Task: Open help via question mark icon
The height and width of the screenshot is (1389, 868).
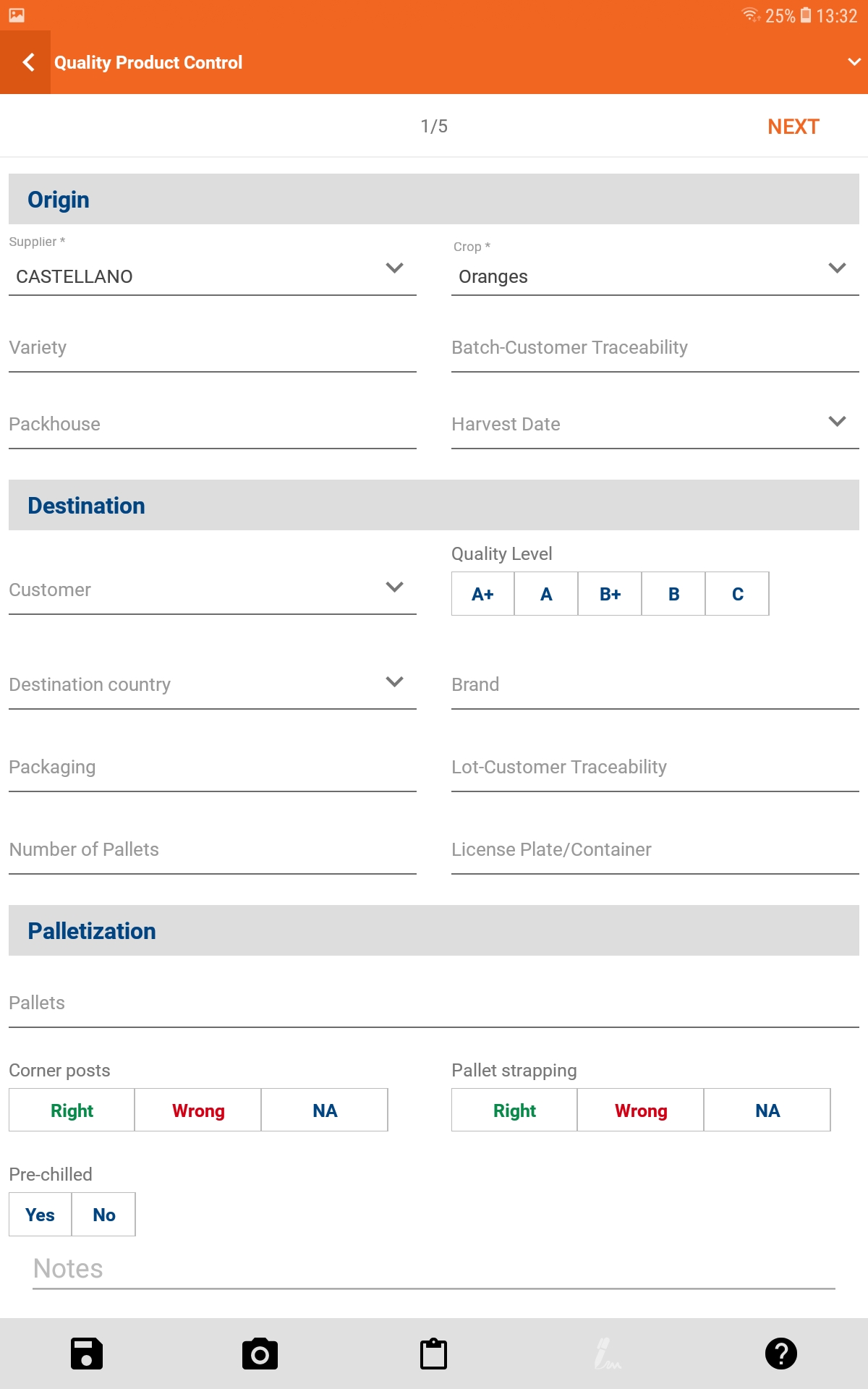Action: pos(780,1354)
